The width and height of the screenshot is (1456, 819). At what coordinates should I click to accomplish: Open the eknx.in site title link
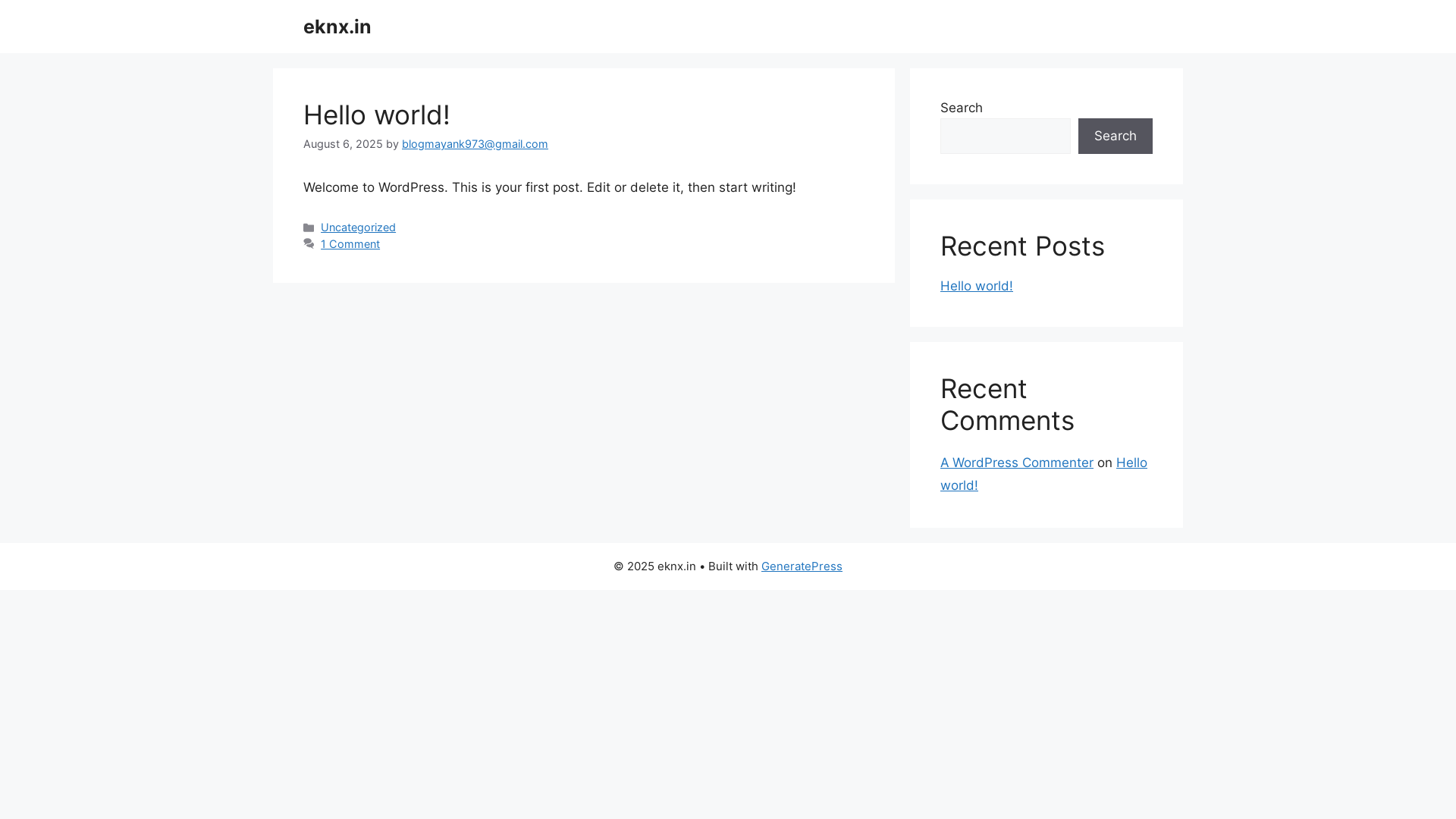[337, 27]
